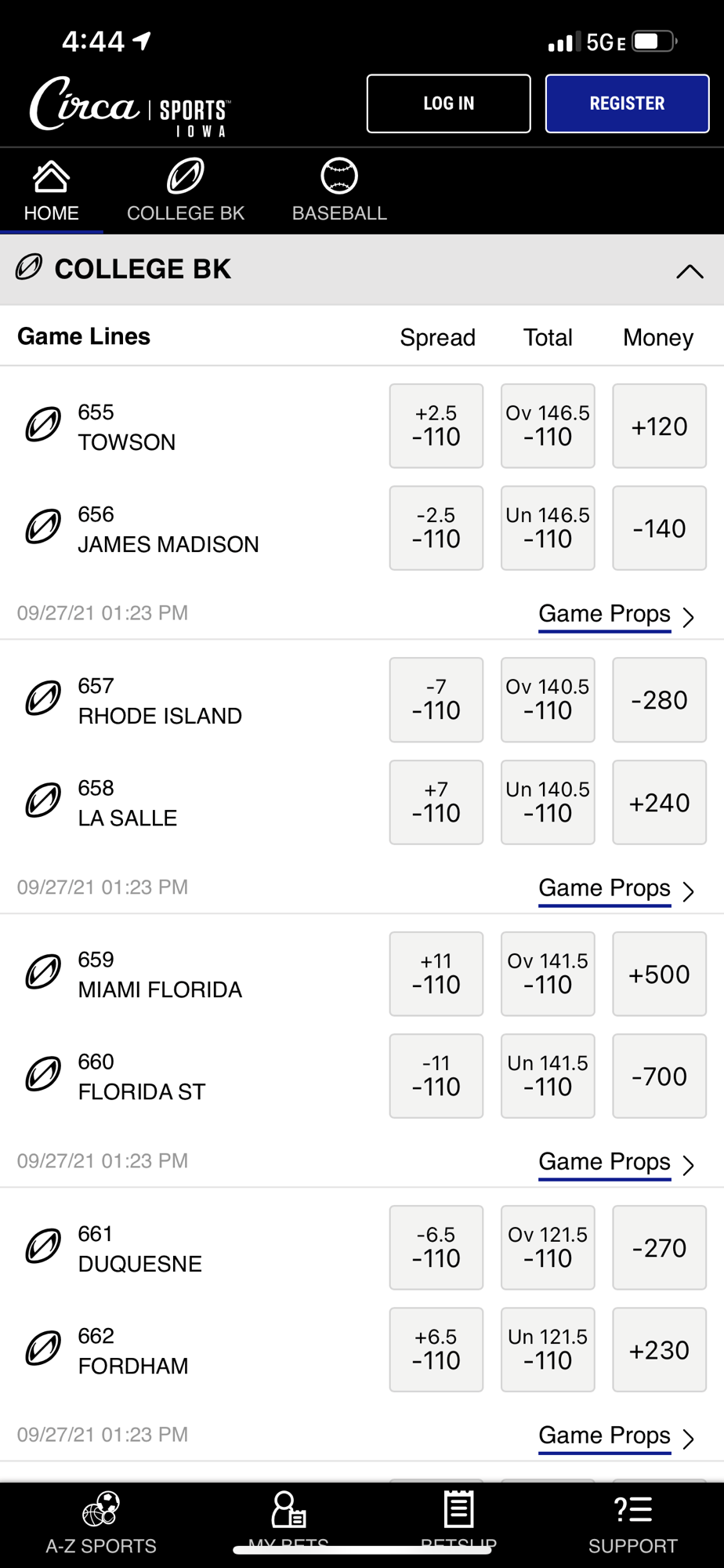Tap the Baseball icon in nav
The width and height of the screenshot is (724, 1568).
click(339, 176)
